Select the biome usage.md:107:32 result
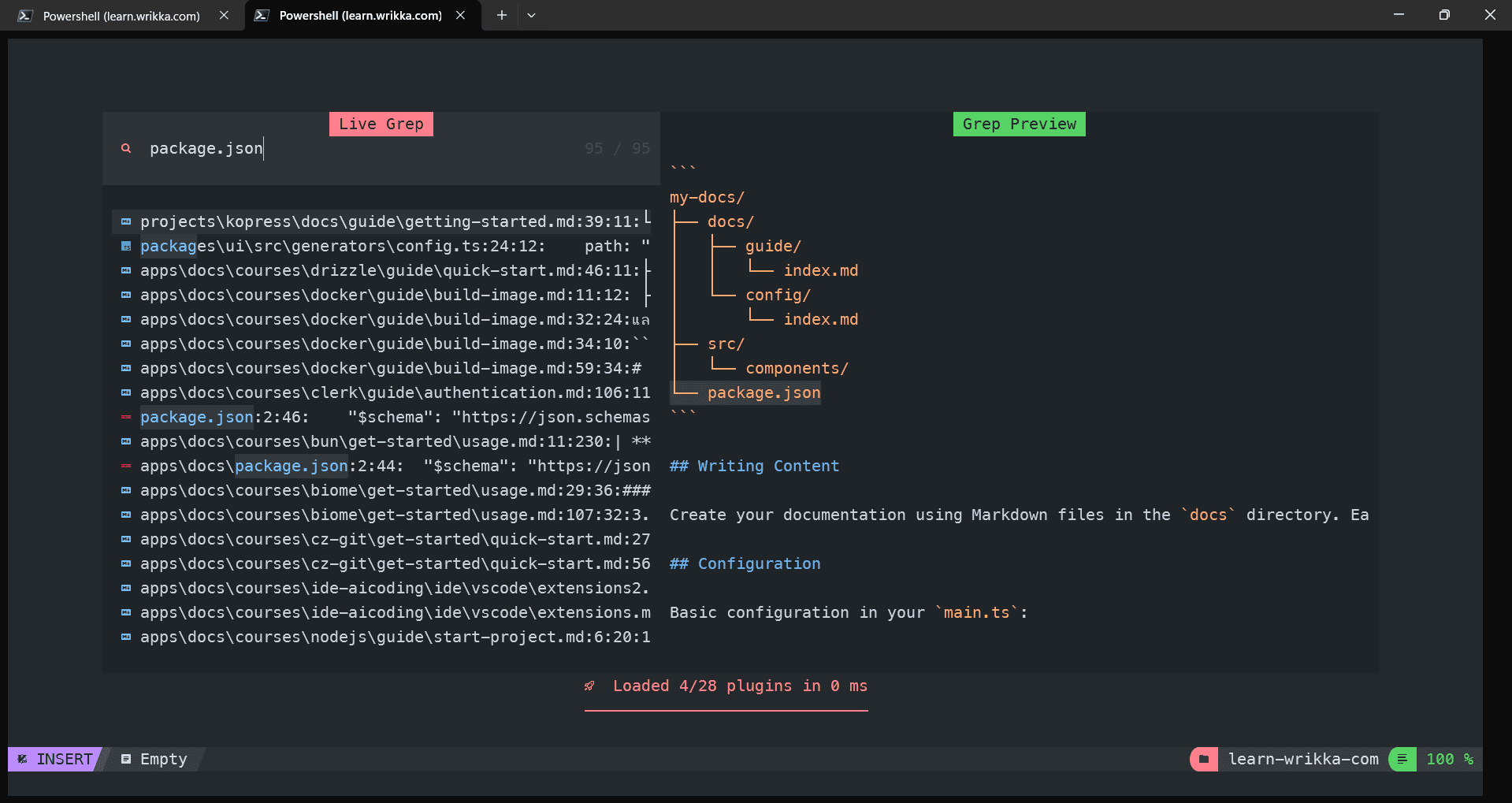 pyautogui.click(x=381, y=515)
